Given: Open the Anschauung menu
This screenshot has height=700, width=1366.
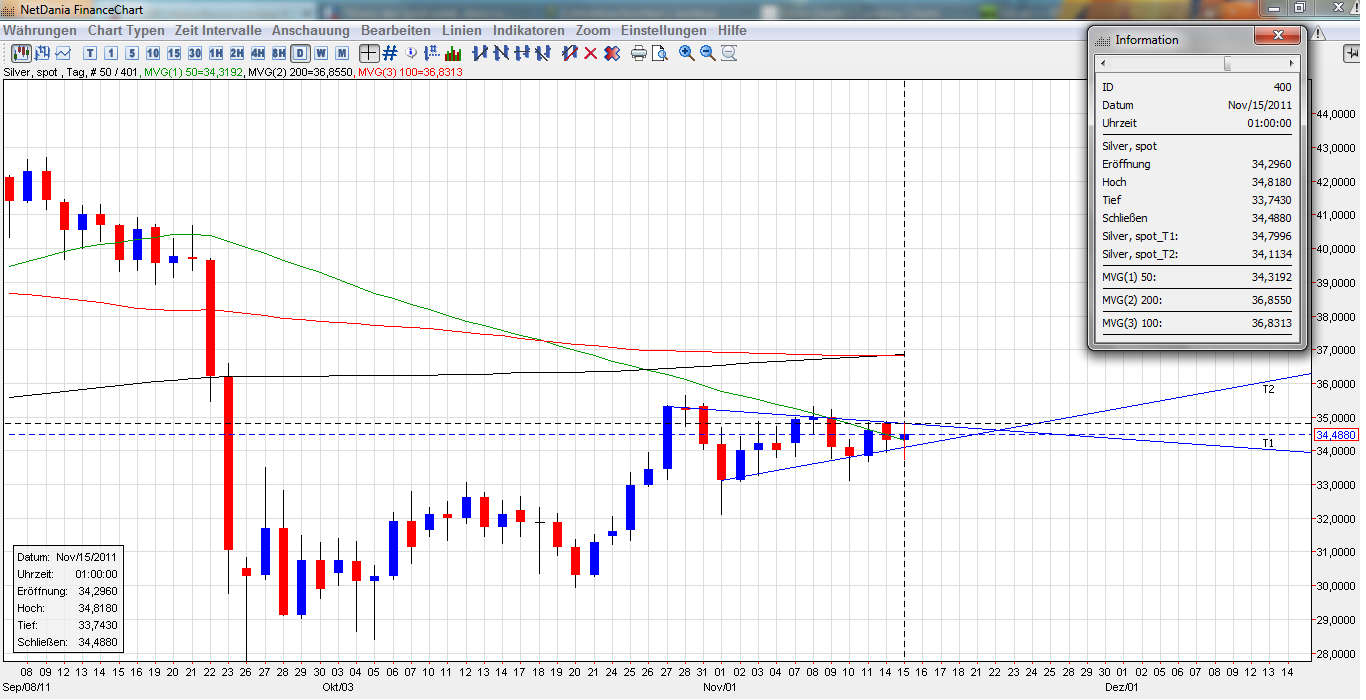Looking at the screenshot, I should [x=311, y=31].
